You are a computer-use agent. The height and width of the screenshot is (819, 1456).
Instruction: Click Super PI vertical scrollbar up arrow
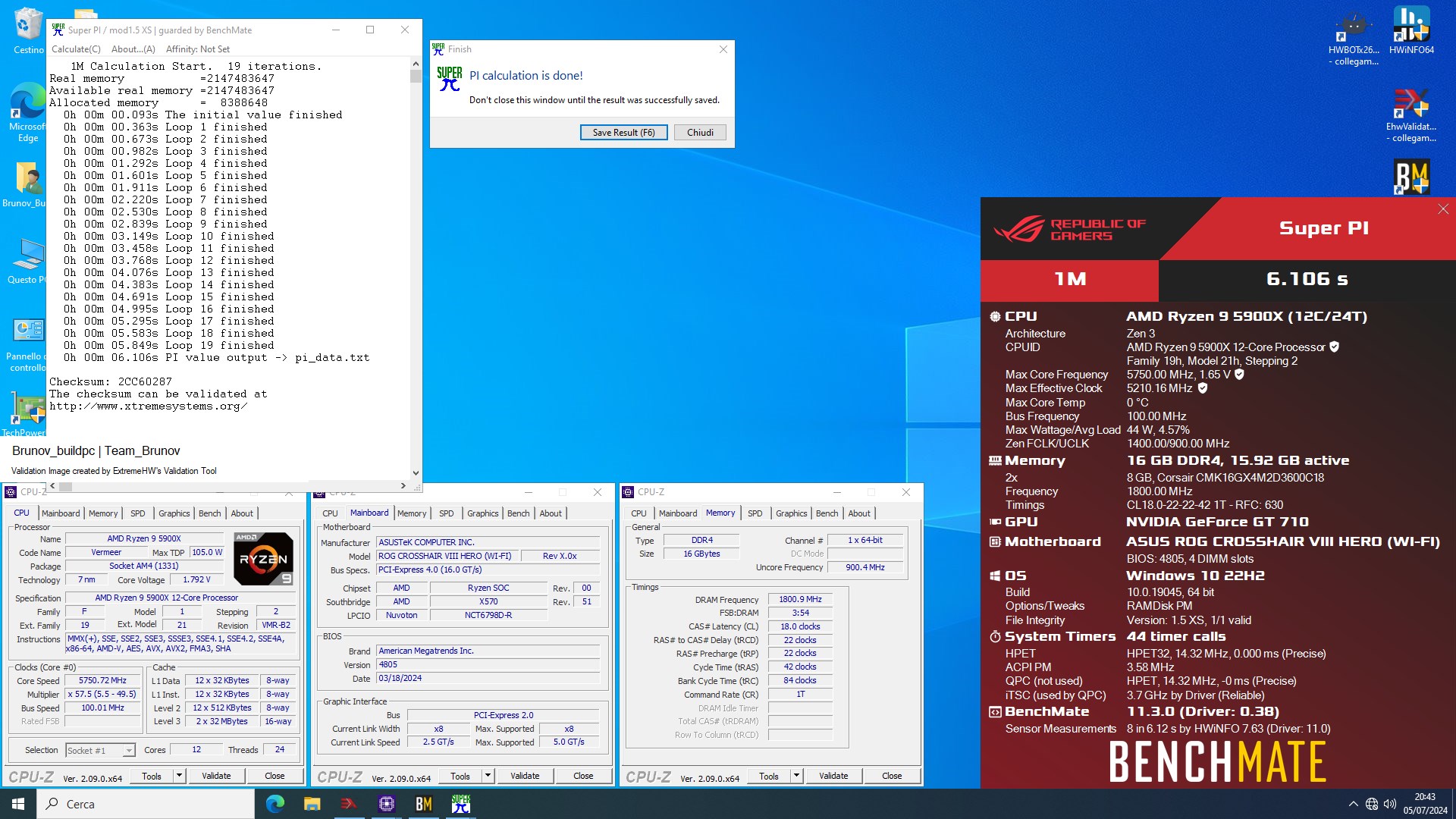pyautogui.click(x=416, y=64)
